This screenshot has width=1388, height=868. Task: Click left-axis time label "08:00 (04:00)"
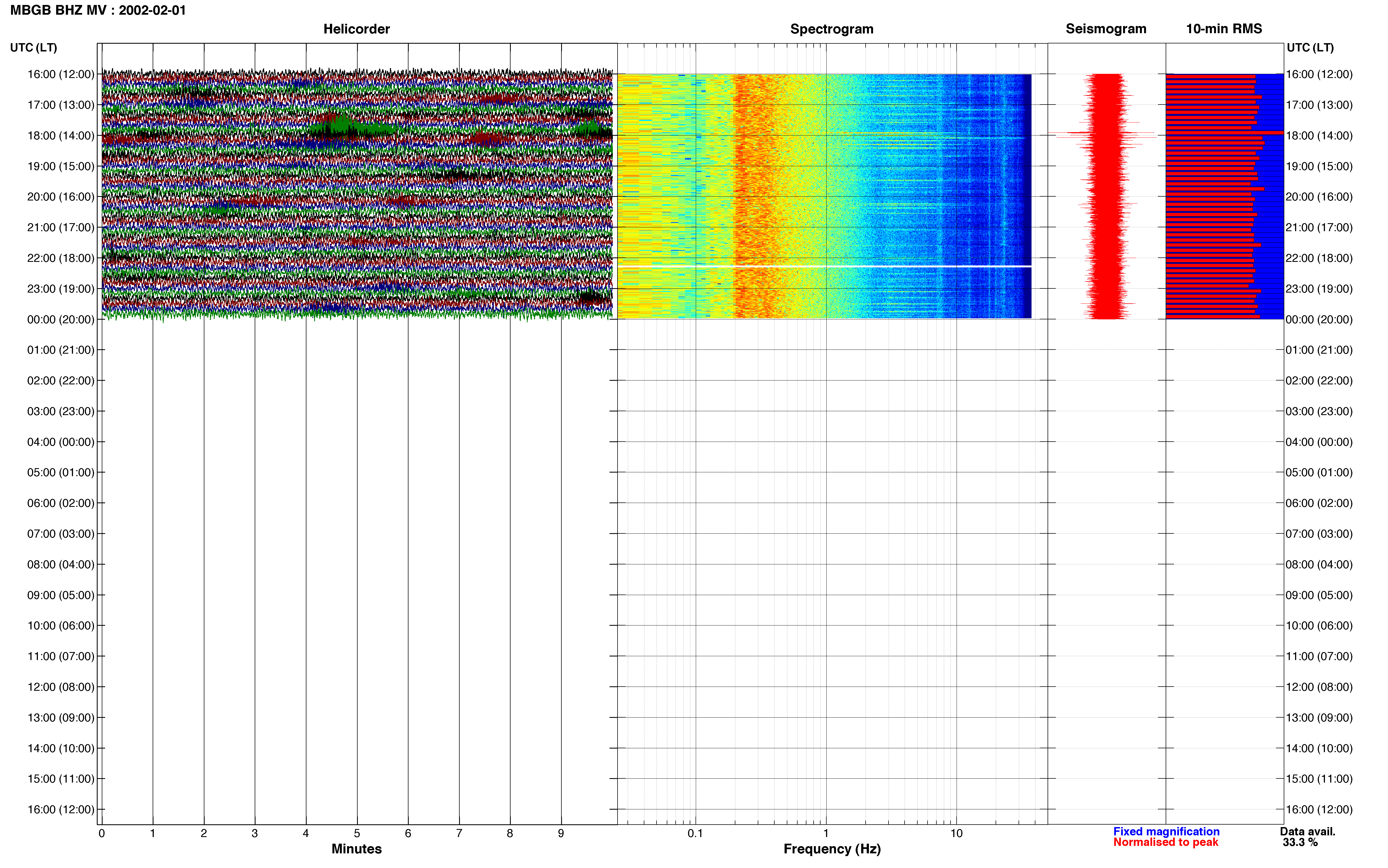(x=61, y=564)
